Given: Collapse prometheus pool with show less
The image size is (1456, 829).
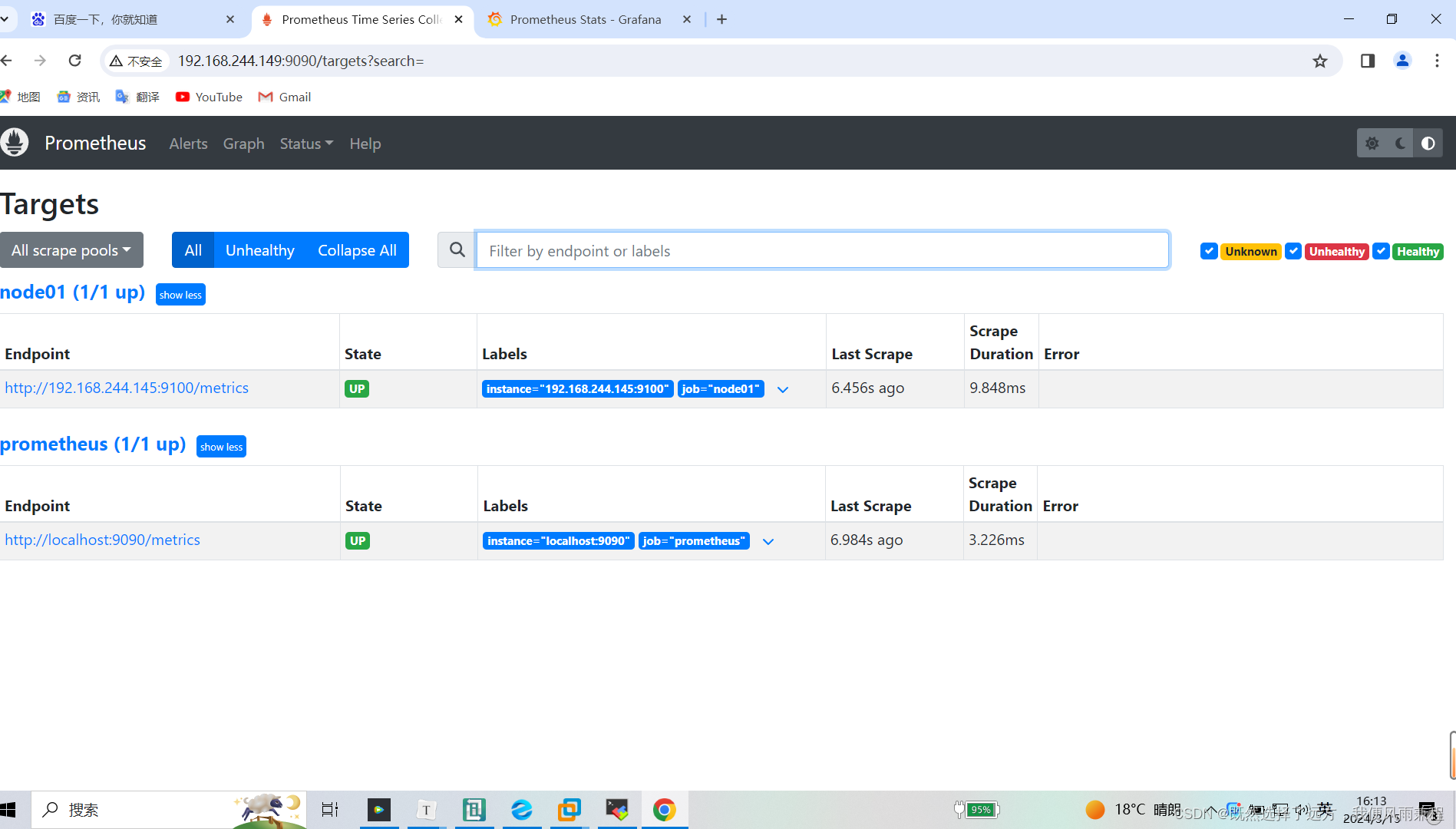Looking at the screenshot, I should pyautogui.click(x=221, y=447).
